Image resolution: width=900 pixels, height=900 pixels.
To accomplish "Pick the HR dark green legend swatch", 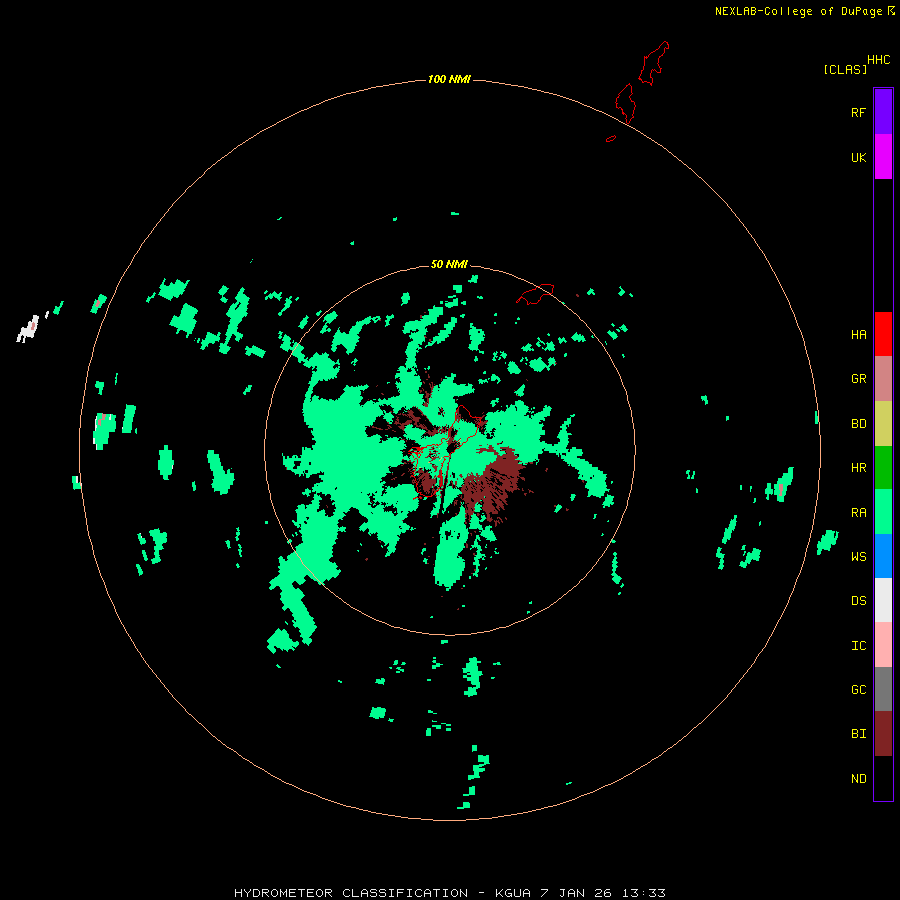I will tap(883, 468).
